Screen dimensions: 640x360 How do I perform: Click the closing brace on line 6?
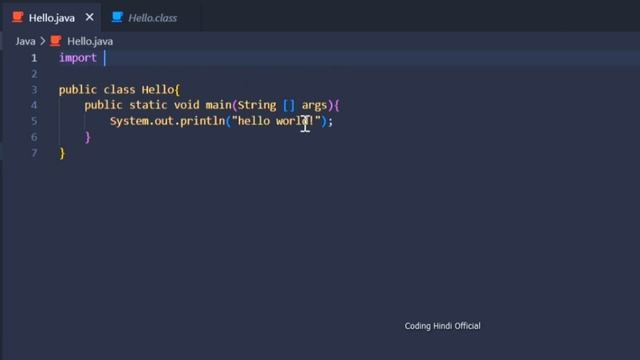tap(87, 137)
